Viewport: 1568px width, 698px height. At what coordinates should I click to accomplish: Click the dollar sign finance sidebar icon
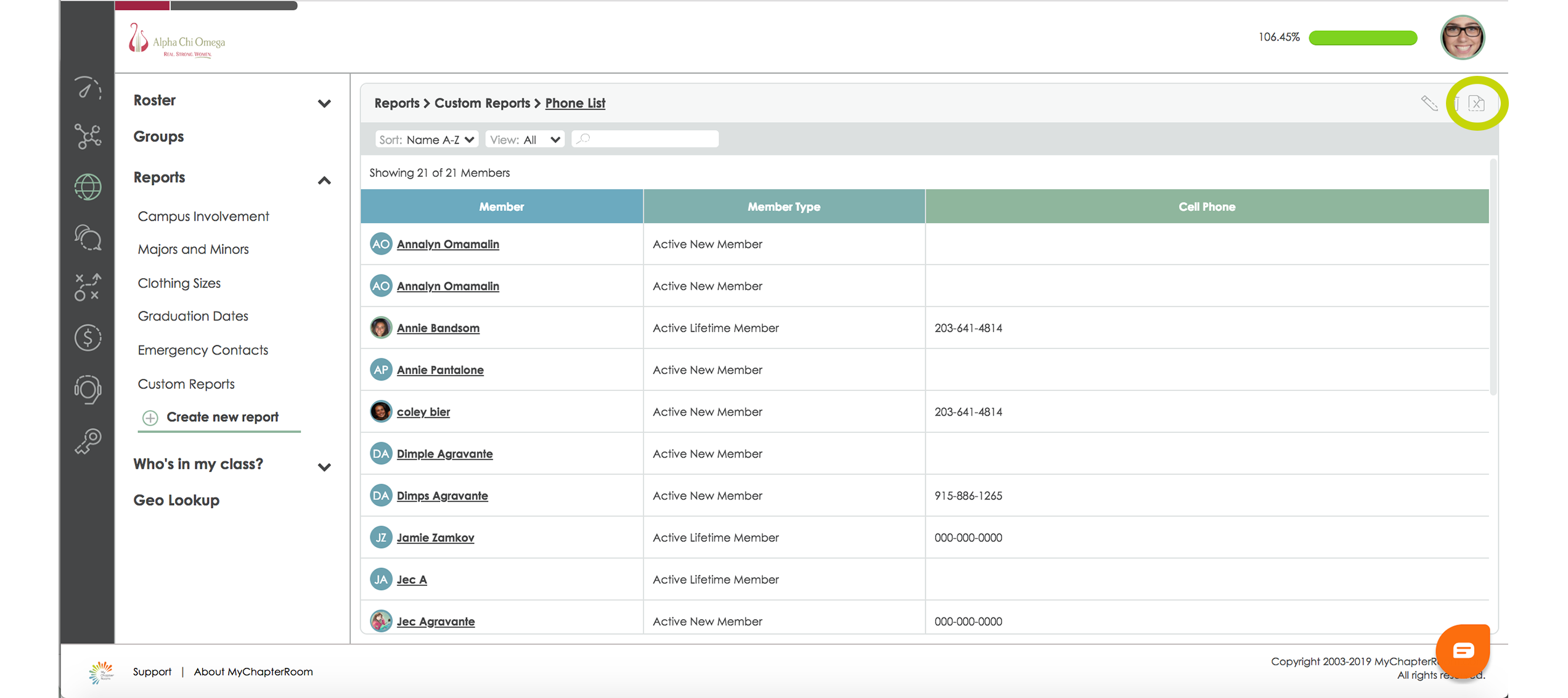[x=88, y=337]
